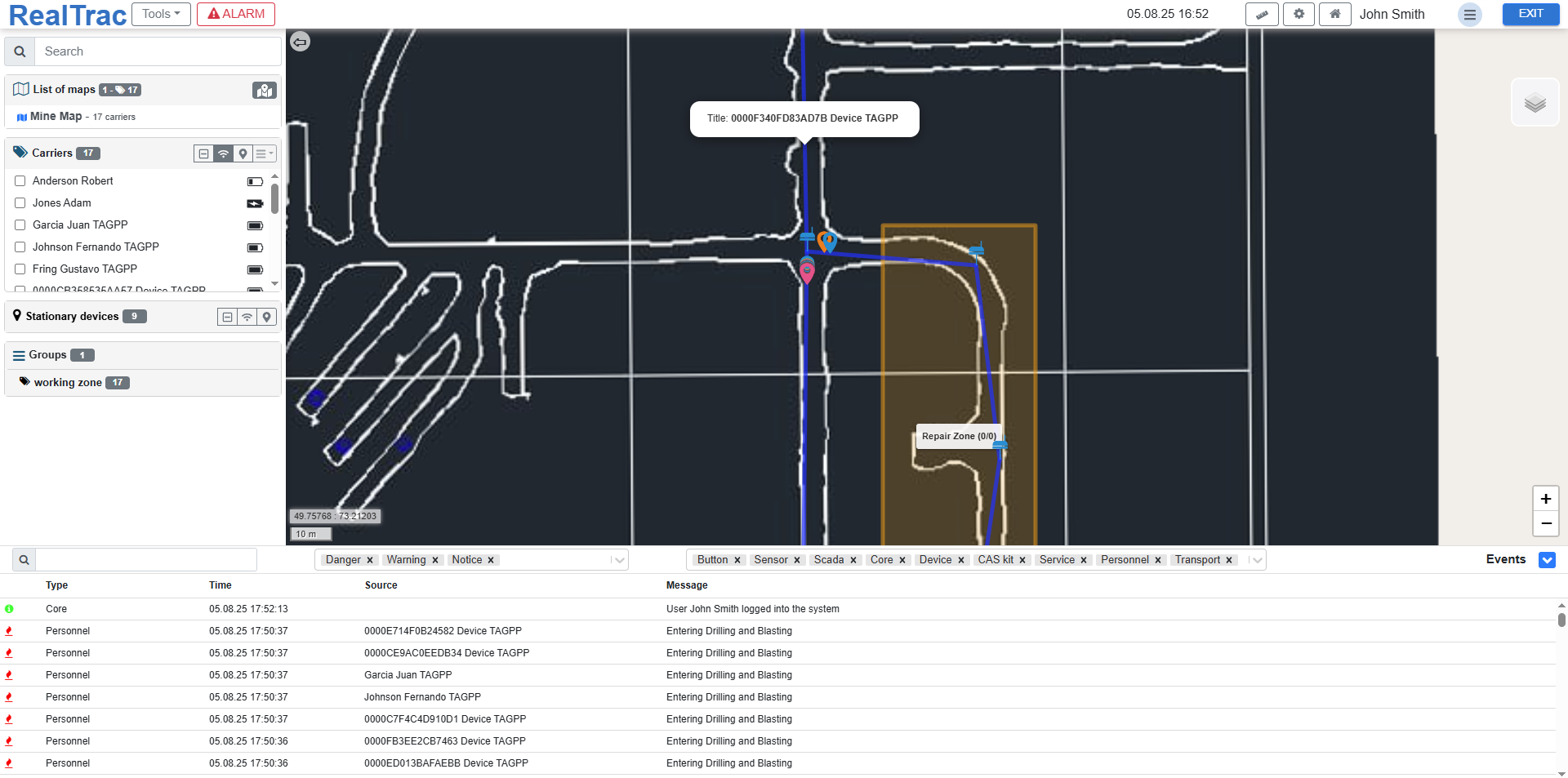Open the hamburger menu next to John Smith
Image resolution: width=1568 pixels, height=778 pixels.
pos(1469,15)
